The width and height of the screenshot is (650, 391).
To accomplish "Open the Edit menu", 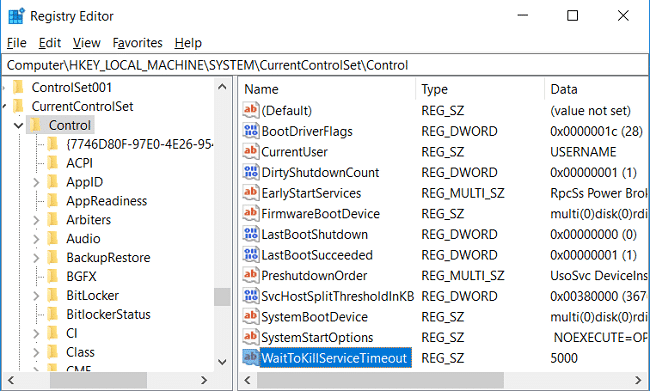I will click(50, 43).
